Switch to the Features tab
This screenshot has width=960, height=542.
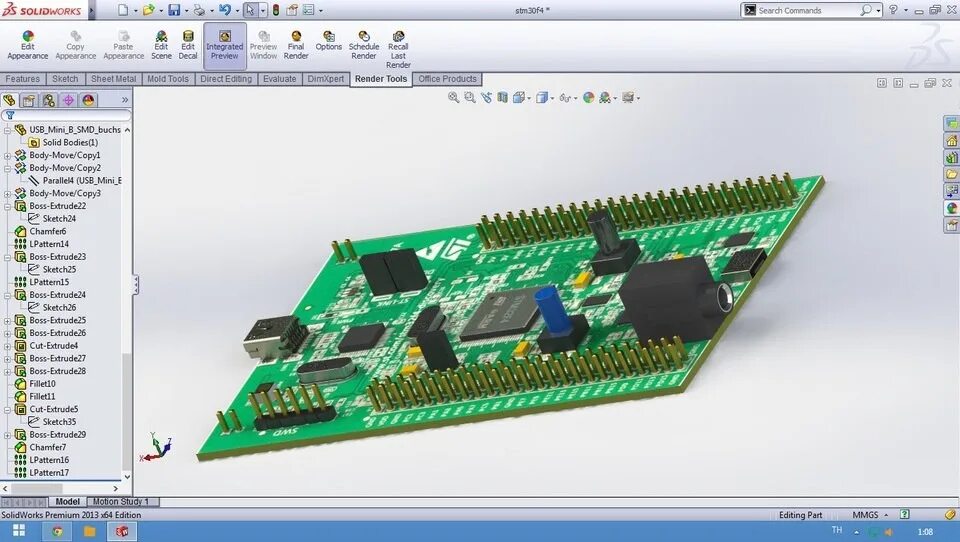click(x=23, y=78)
